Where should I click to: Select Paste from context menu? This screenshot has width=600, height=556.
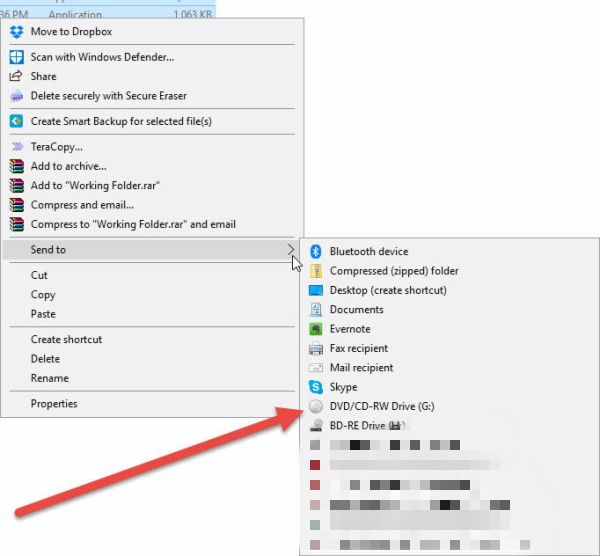coord(152,314)
